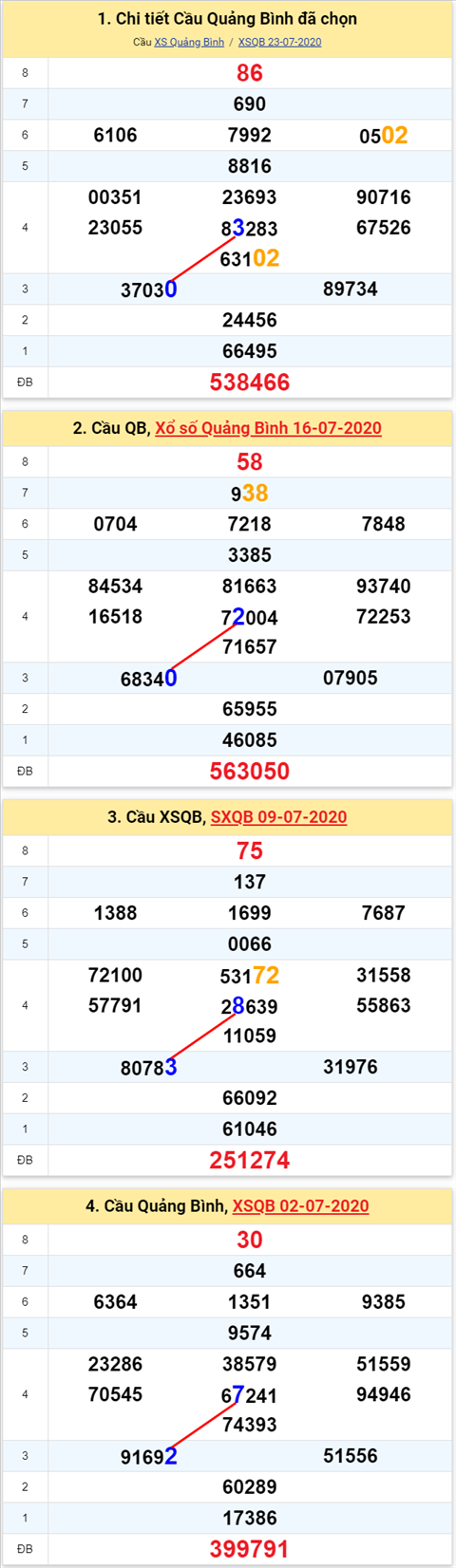The image size is (456, 1568).
Task: Select the number 664 in table 4
Action: point(250,1272)
